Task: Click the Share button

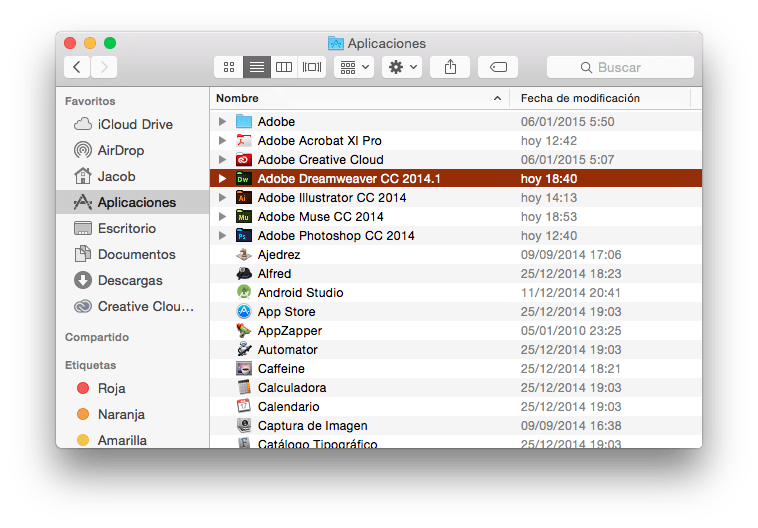Action: pos(450,67)
